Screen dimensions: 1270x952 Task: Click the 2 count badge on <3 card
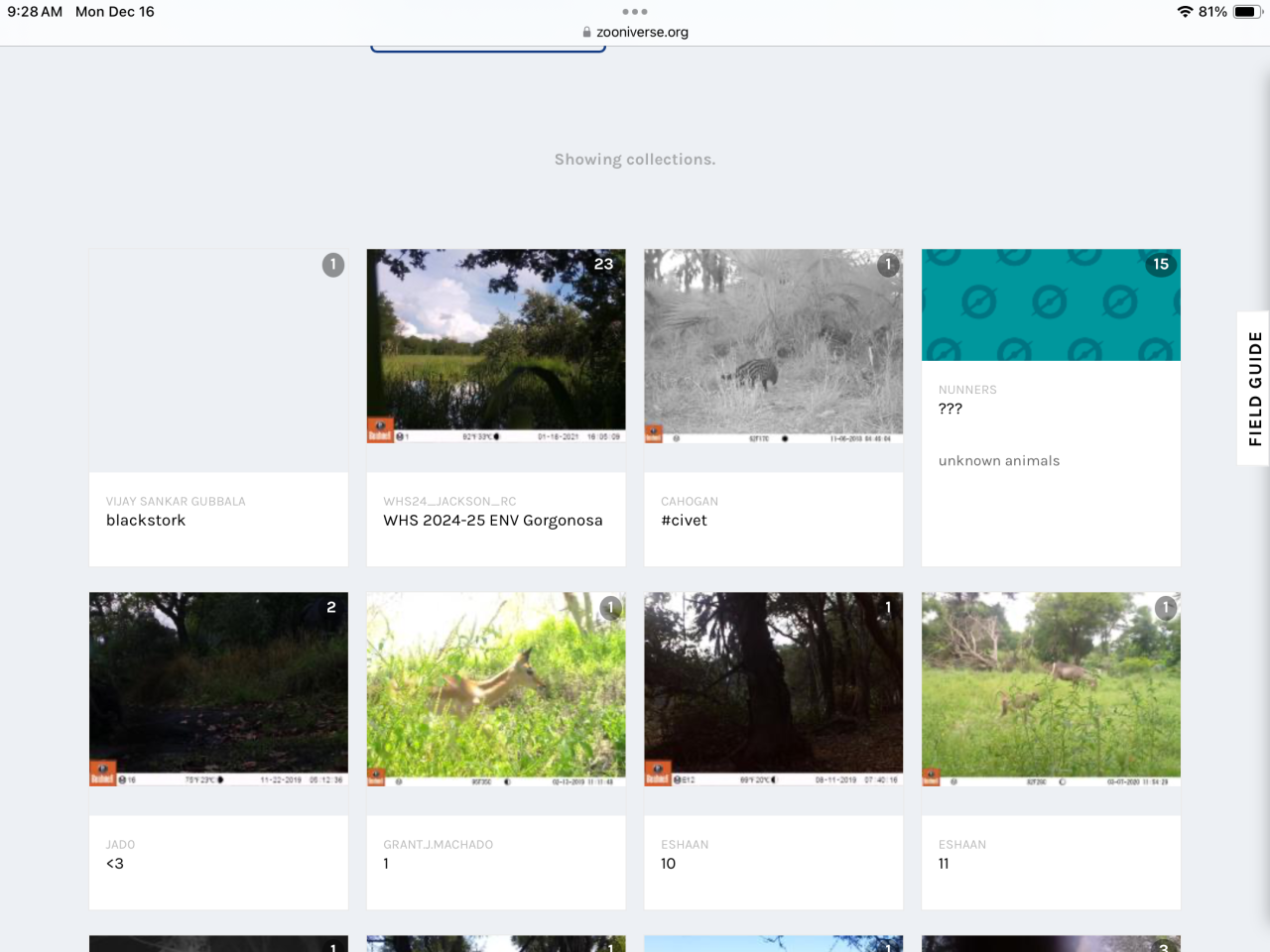[x=331, y=607]
